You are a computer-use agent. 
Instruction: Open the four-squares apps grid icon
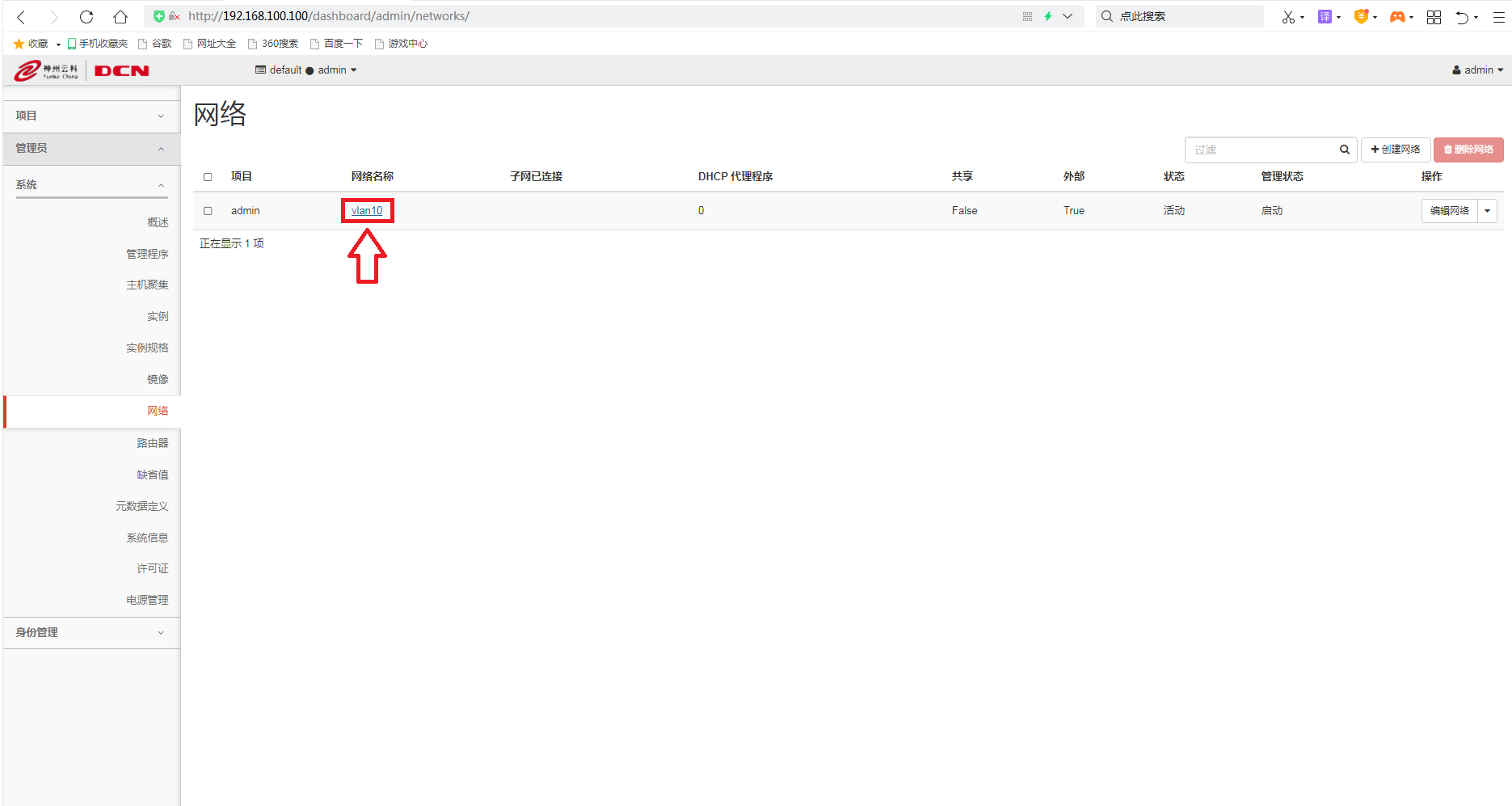point(1434,17)
